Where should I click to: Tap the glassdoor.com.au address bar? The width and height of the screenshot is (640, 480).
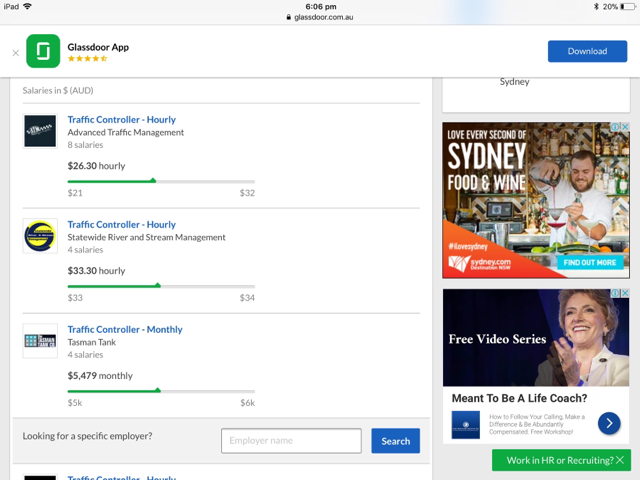tap(320, 17)
